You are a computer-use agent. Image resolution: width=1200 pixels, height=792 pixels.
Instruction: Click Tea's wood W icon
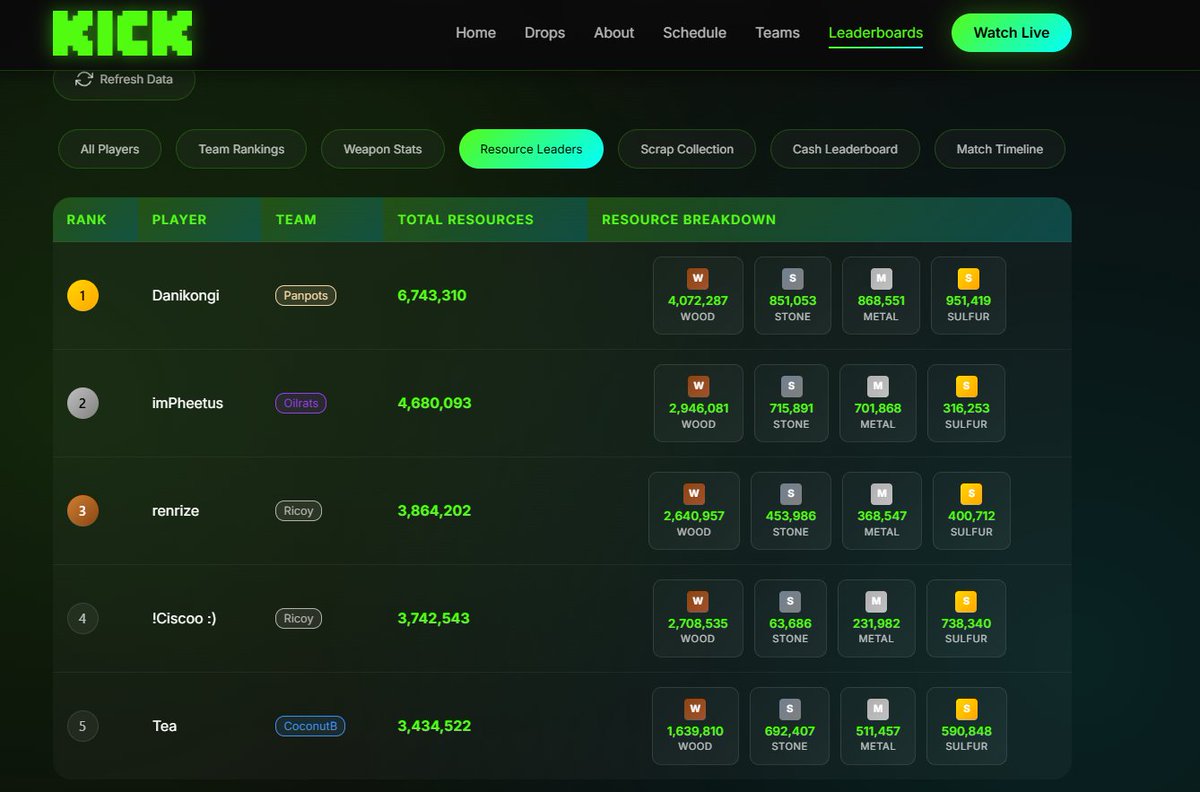(x=695, y=709)
